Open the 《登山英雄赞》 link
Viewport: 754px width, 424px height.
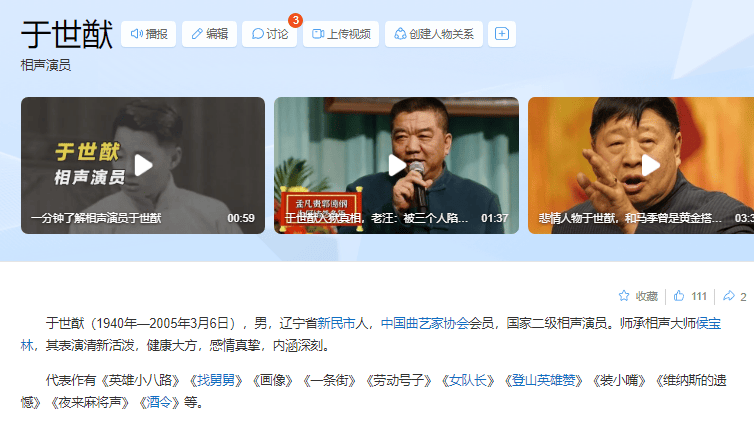543,381
